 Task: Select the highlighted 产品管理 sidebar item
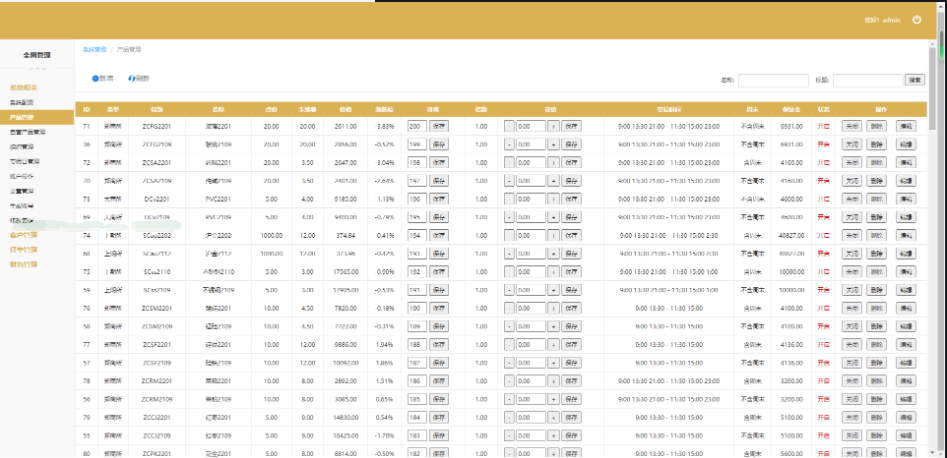click(37, 117)
